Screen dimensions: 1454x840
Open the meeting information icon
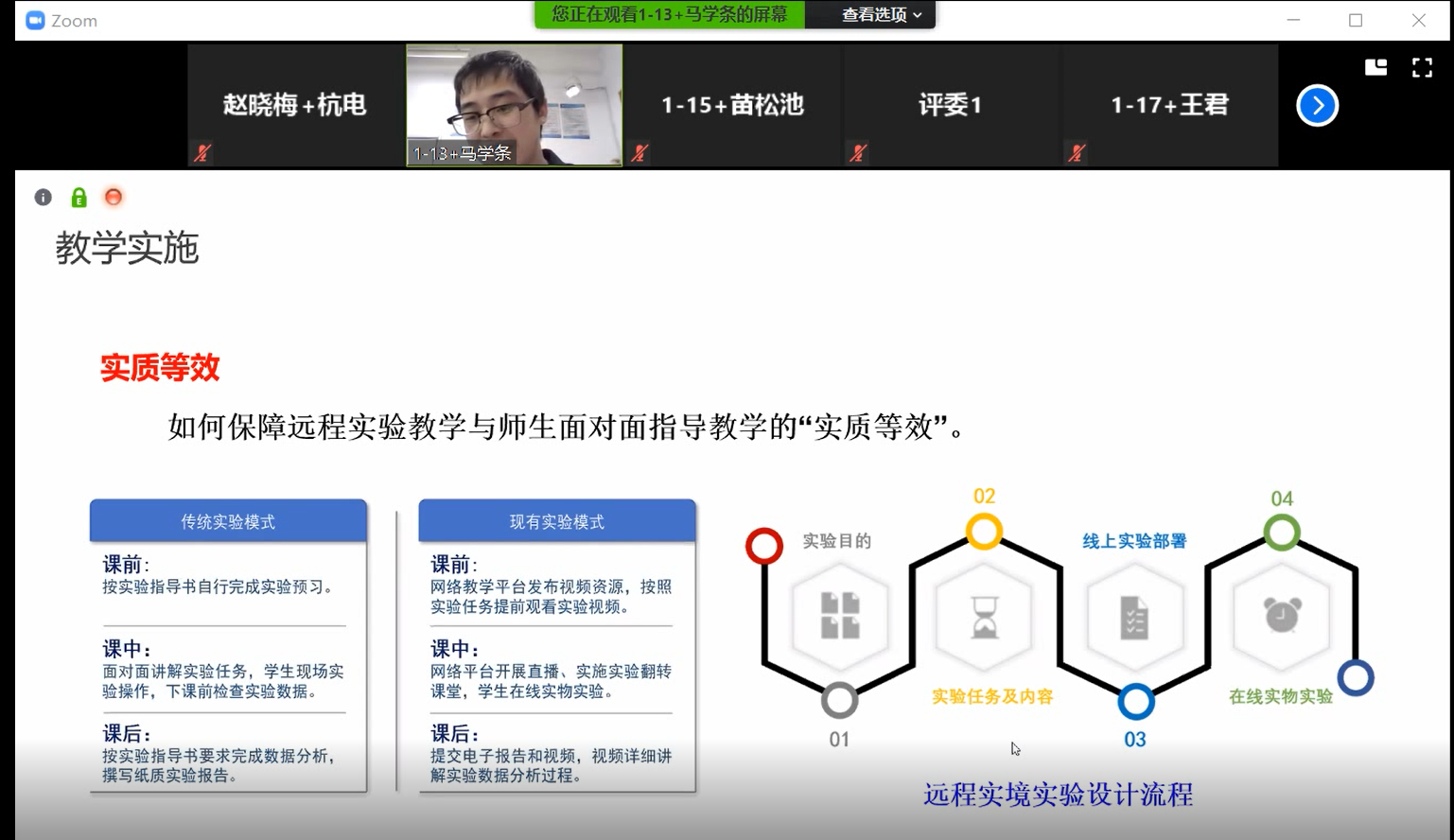pyautogui.click(x=43, y=197)
